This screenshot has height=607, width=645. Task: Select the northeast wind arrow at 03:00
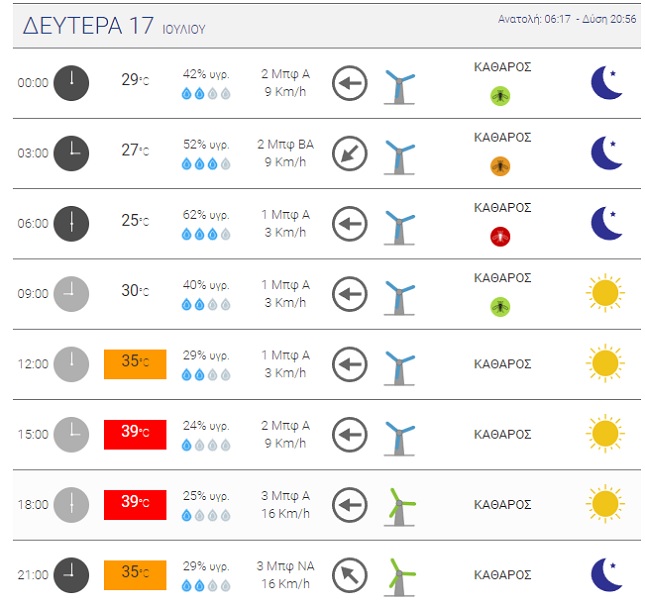(349, 153)
